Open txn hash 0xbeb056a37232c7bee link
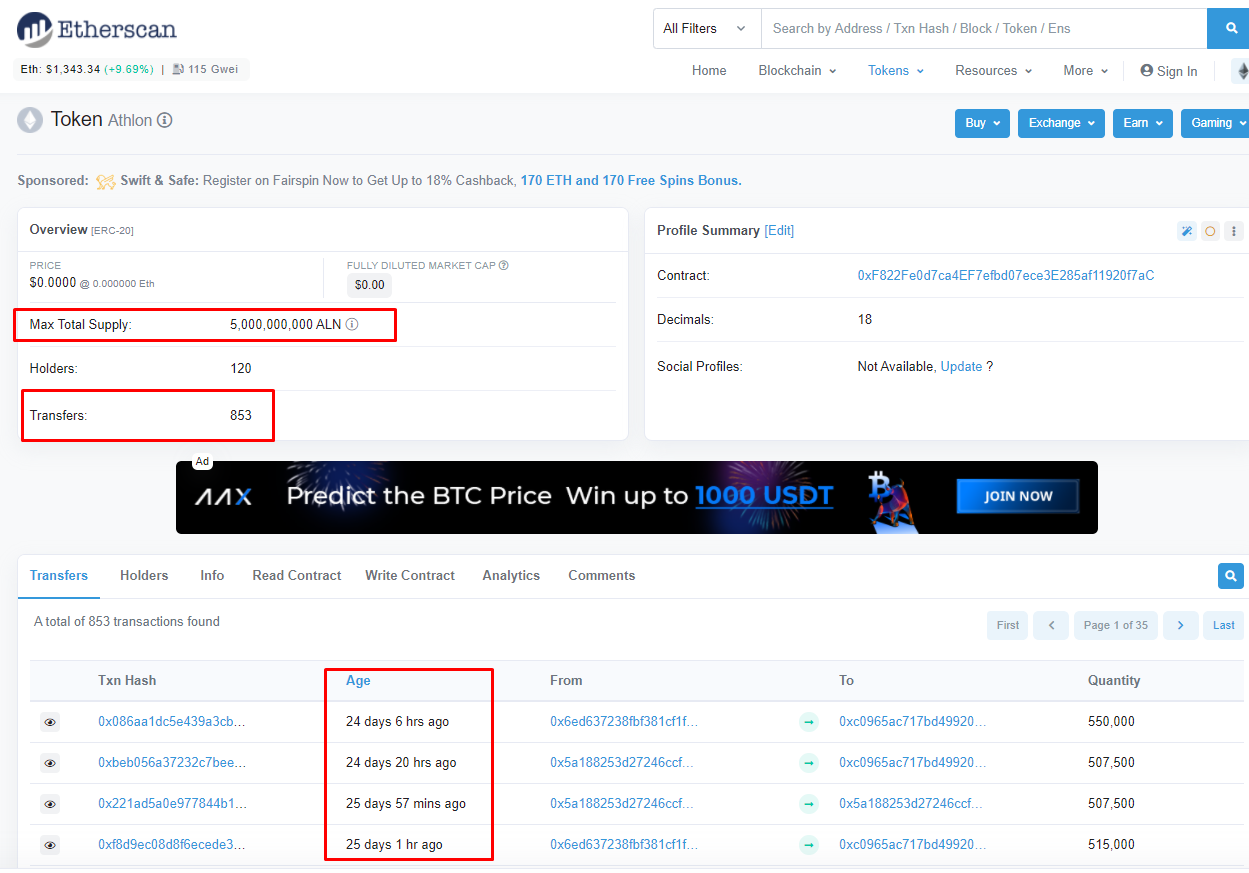1249x873 pixels. (x=172, y=763)
